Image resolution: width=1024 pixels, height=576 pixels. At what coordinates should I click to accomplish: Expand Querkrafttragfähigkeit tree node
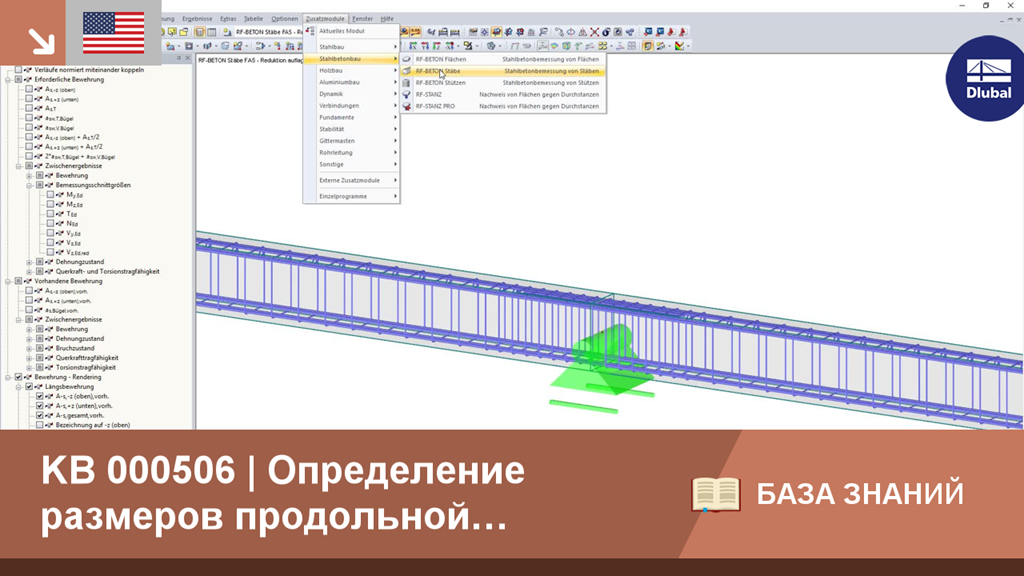coord(29,358)
